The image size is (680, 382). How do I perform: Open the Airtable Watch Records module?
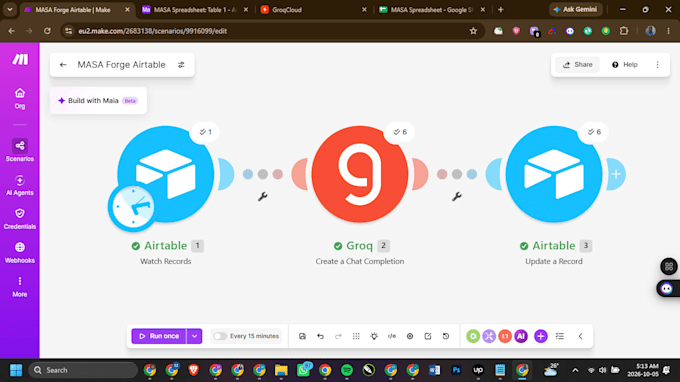click(166, 174)
